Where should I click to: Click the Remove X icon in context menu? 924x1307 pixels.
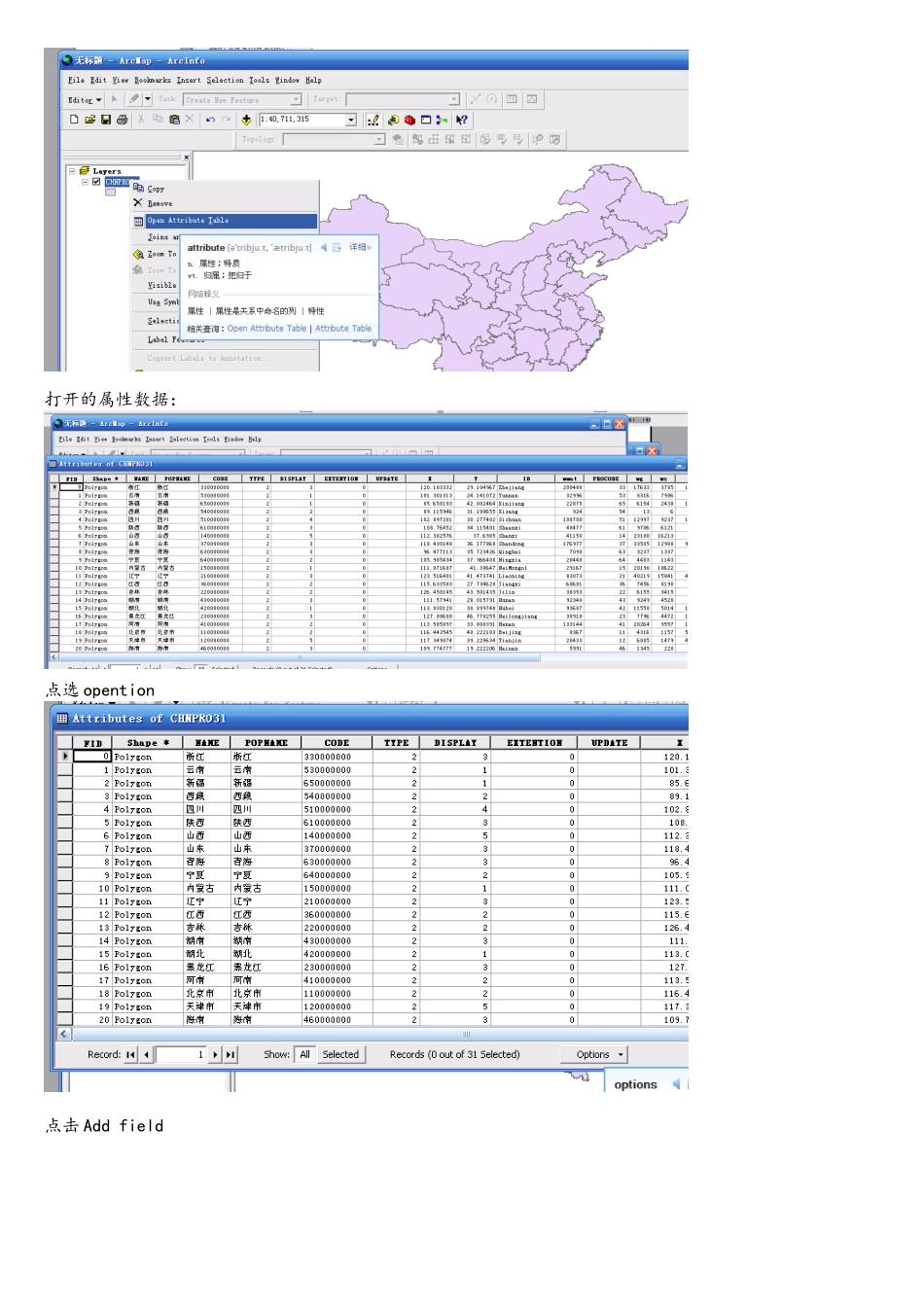coord(138,202)
